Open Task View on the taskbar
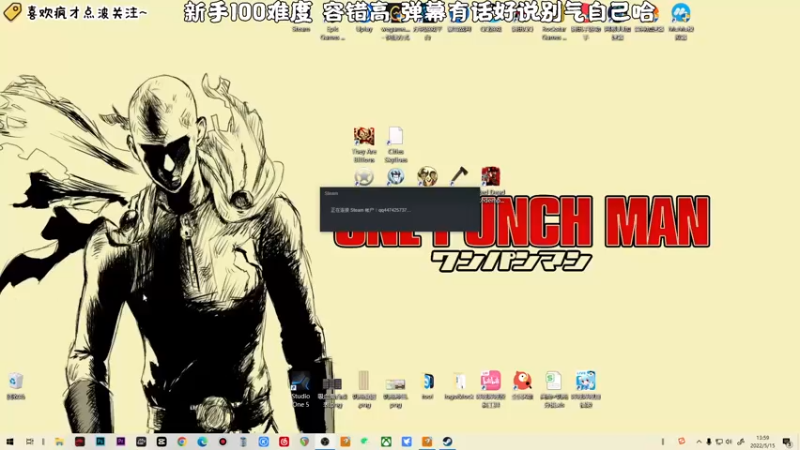 [x=30, y=441]
